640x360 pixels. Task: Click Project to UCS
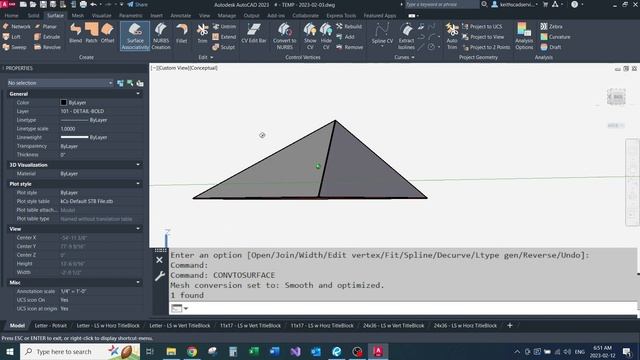click(482, 27)
